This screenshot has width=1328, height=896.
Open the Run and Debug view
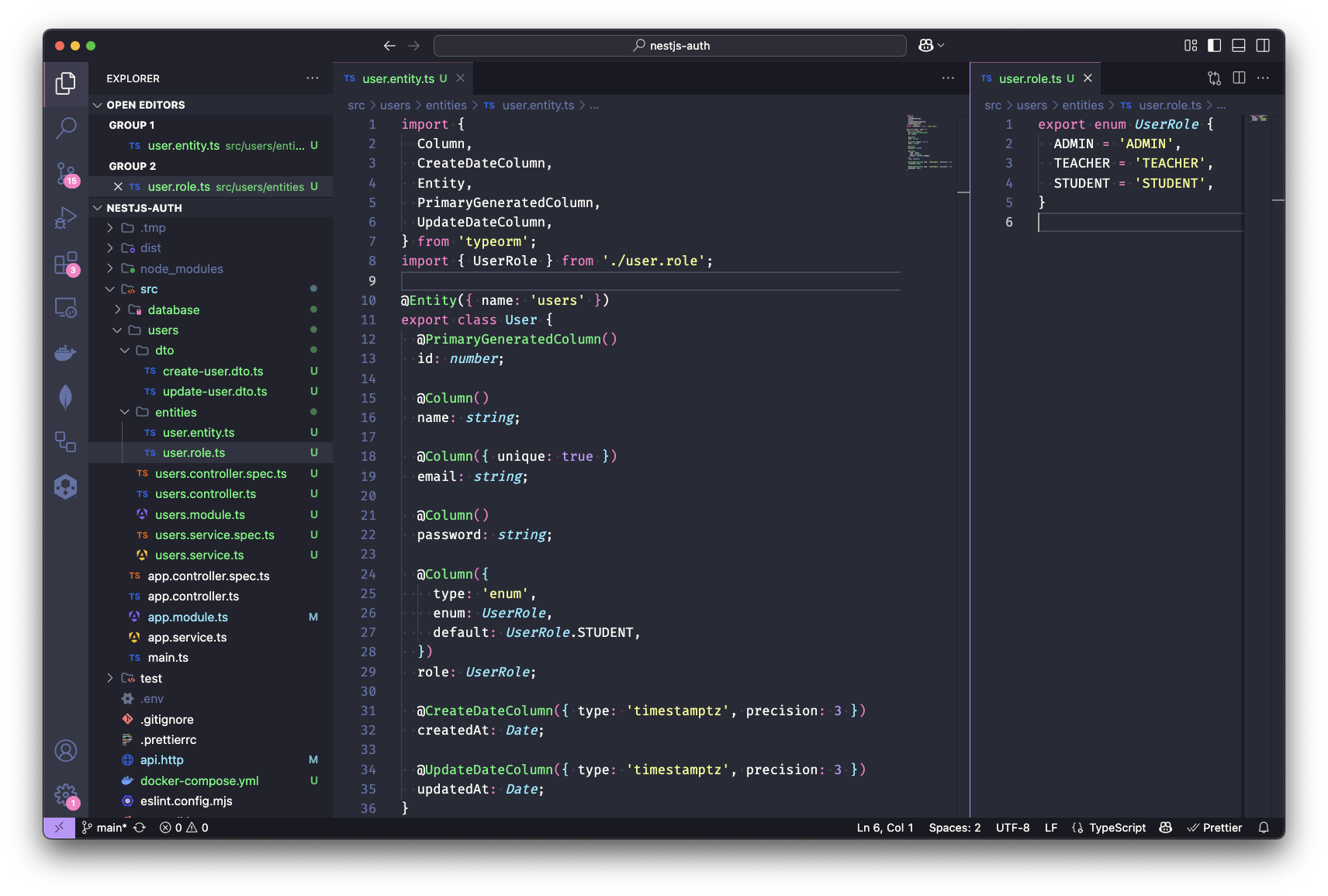point(66,218)
